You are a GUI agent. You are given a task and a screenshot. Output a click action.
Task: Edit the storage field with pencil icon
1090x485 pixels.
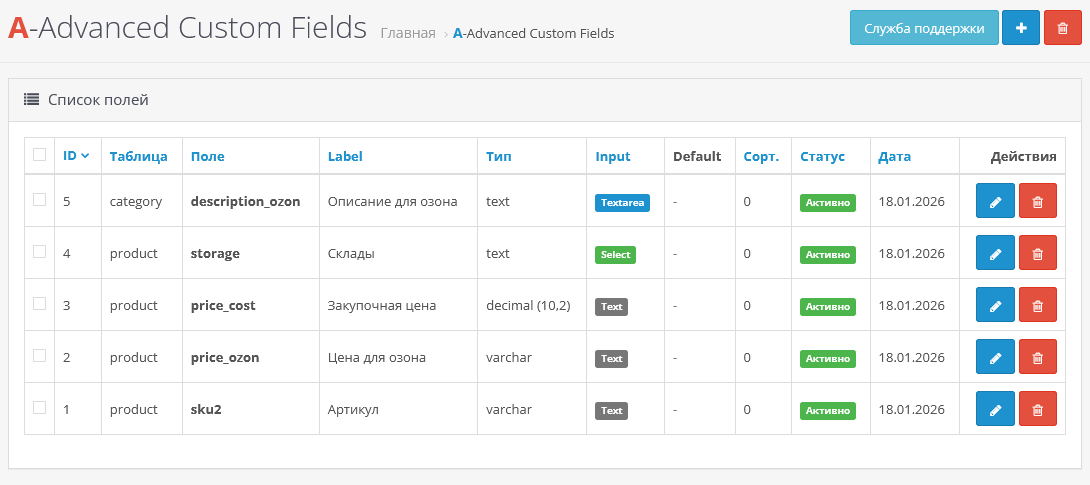pos(995,254)
